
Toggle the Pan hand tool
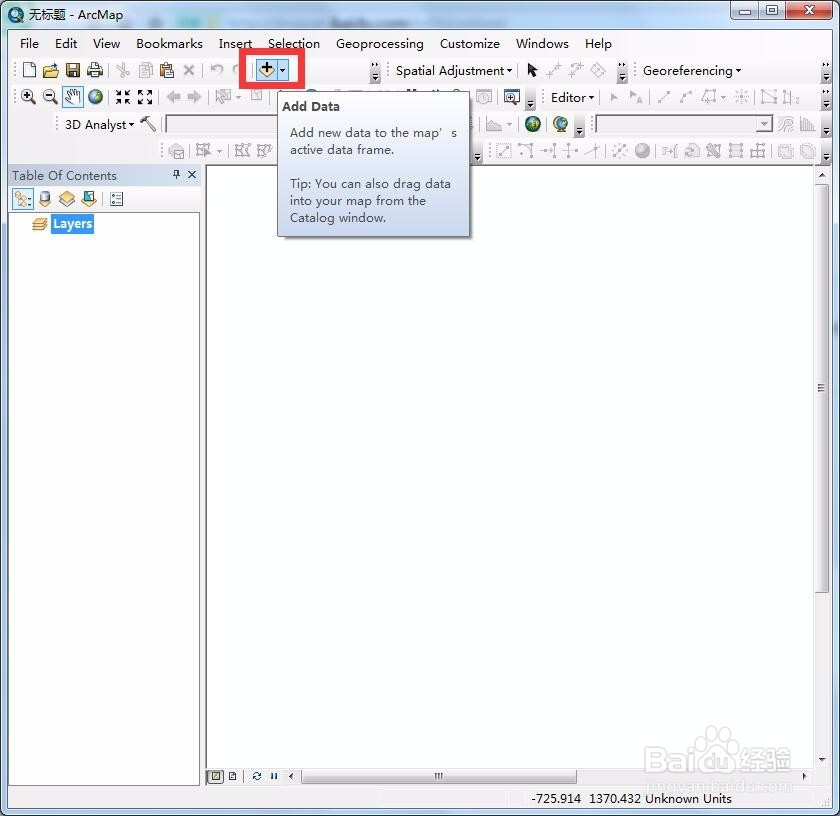tap(73, 97)
